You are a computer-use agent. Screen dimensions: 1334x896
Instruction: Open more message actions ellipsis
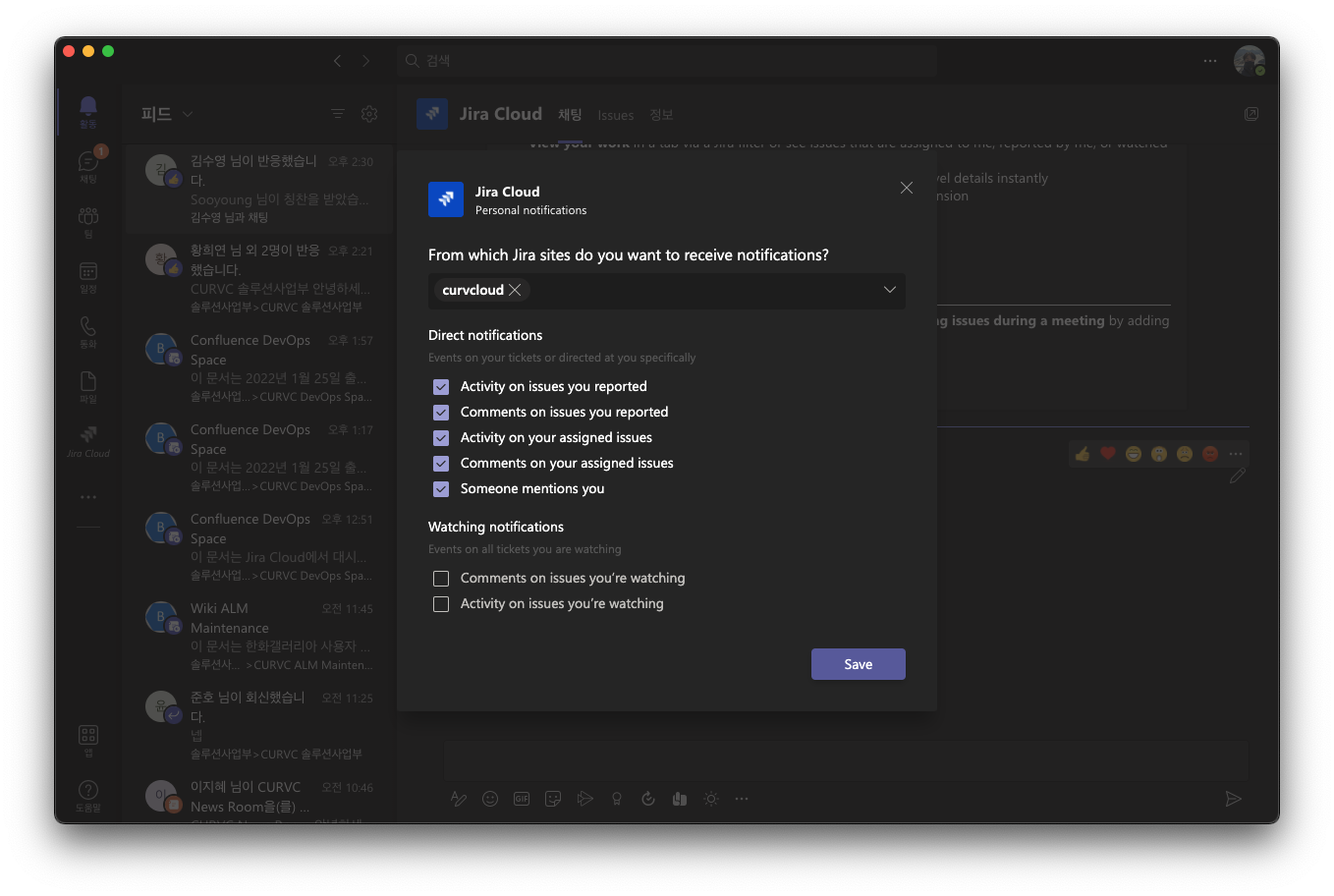[x=1236, y=454]
